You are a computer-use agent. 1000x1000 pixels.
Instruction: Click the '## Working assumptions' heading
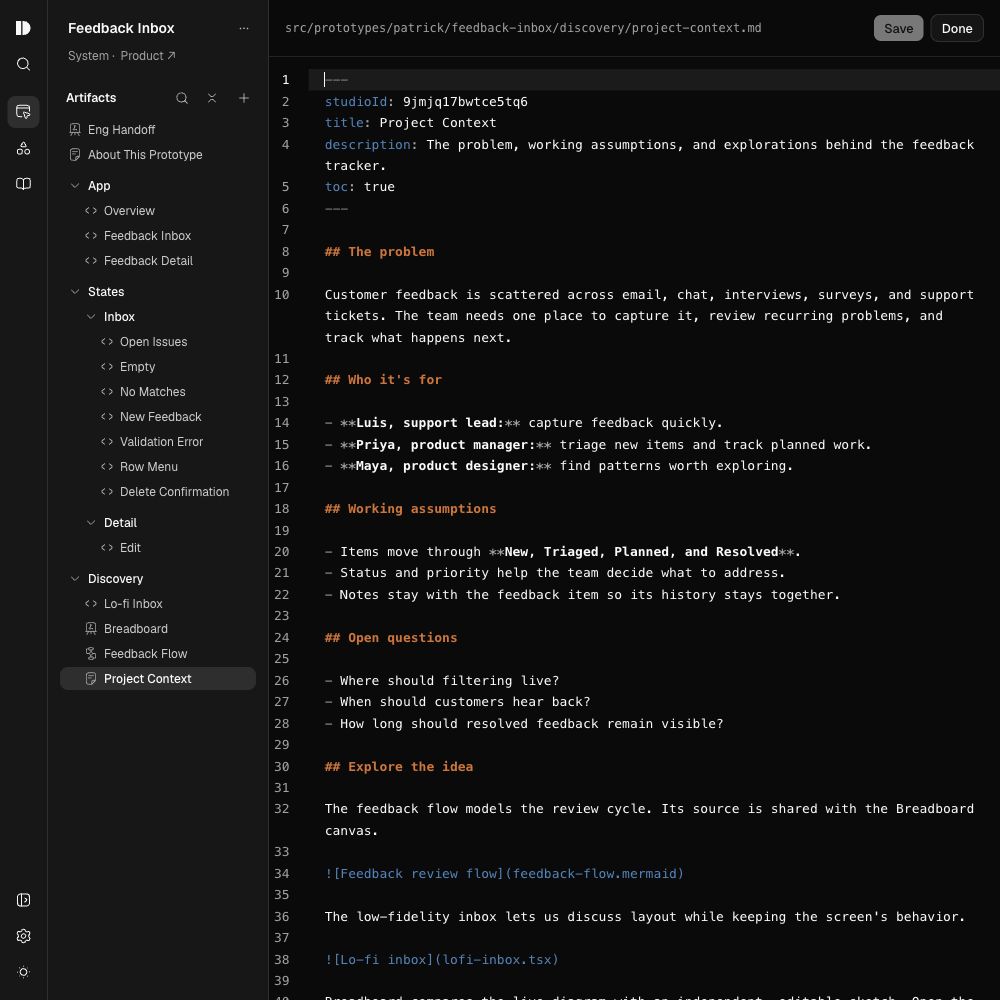click(x=410, y=508)
